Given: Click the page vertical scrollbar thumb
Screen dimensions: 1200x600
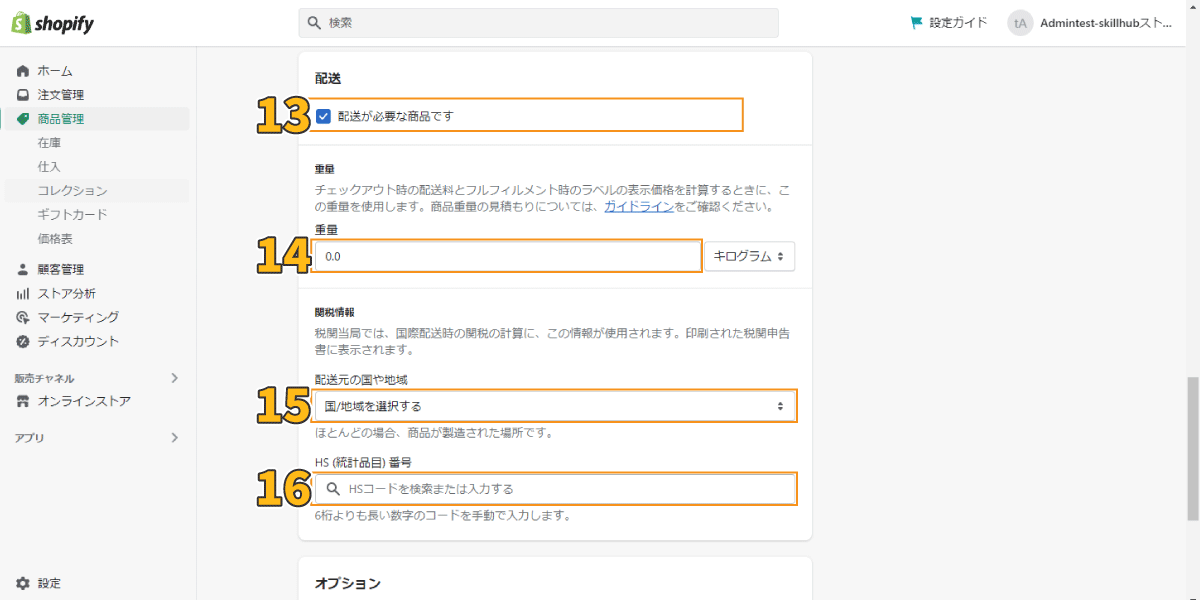Looking at the screenshot, I should tap(1192, 448).
